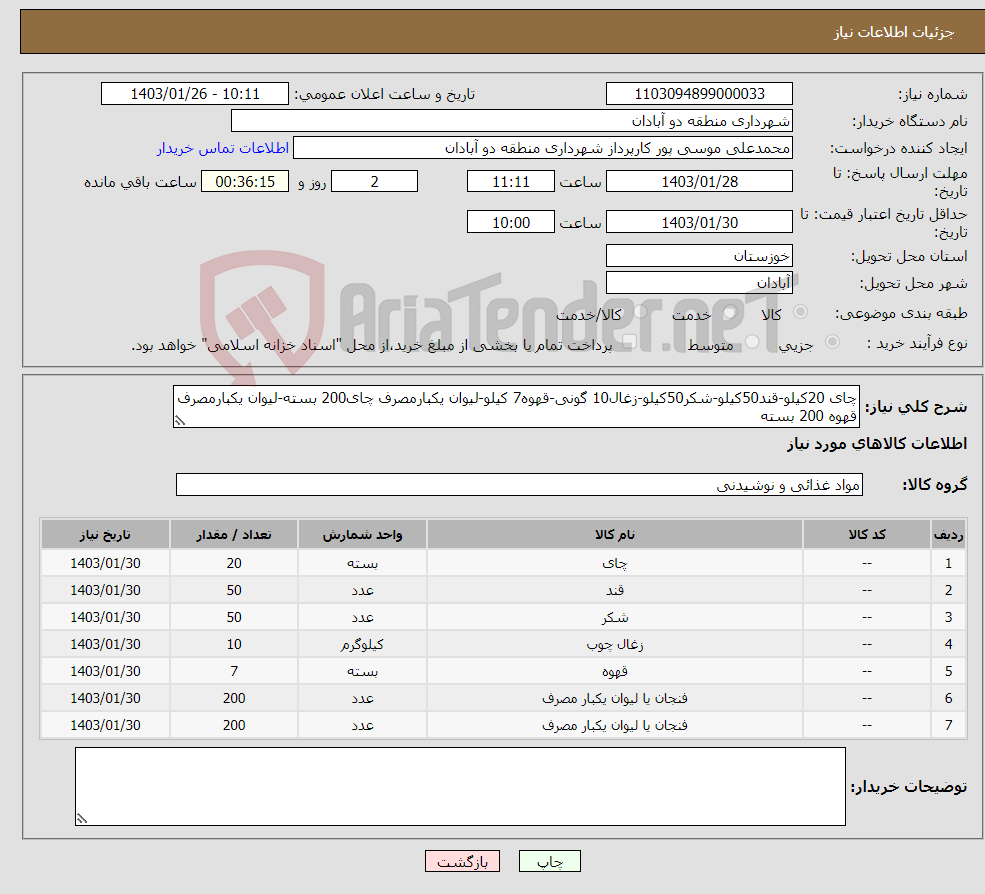Screen dimensions: 985x894
Task: Click the goods group field مواد غذائی و نوشیدنی
Action: coord(519,484)
